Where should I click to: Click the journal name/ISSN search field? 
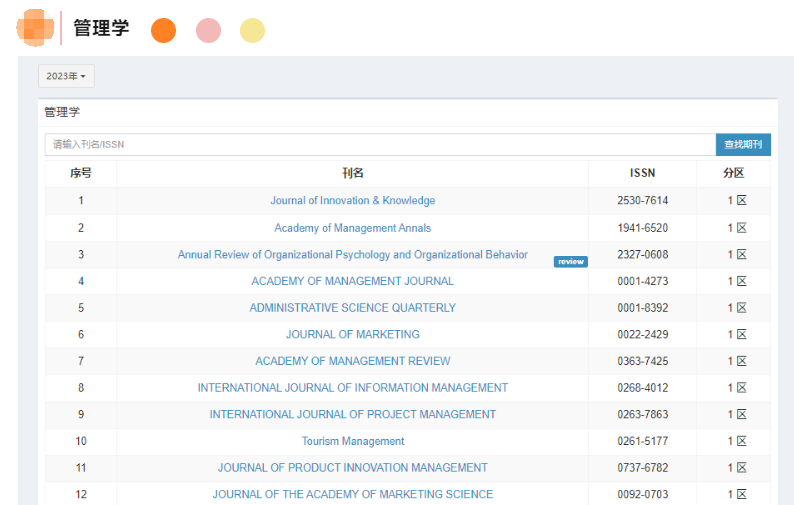pyautogui.click(x=380, y=145)
